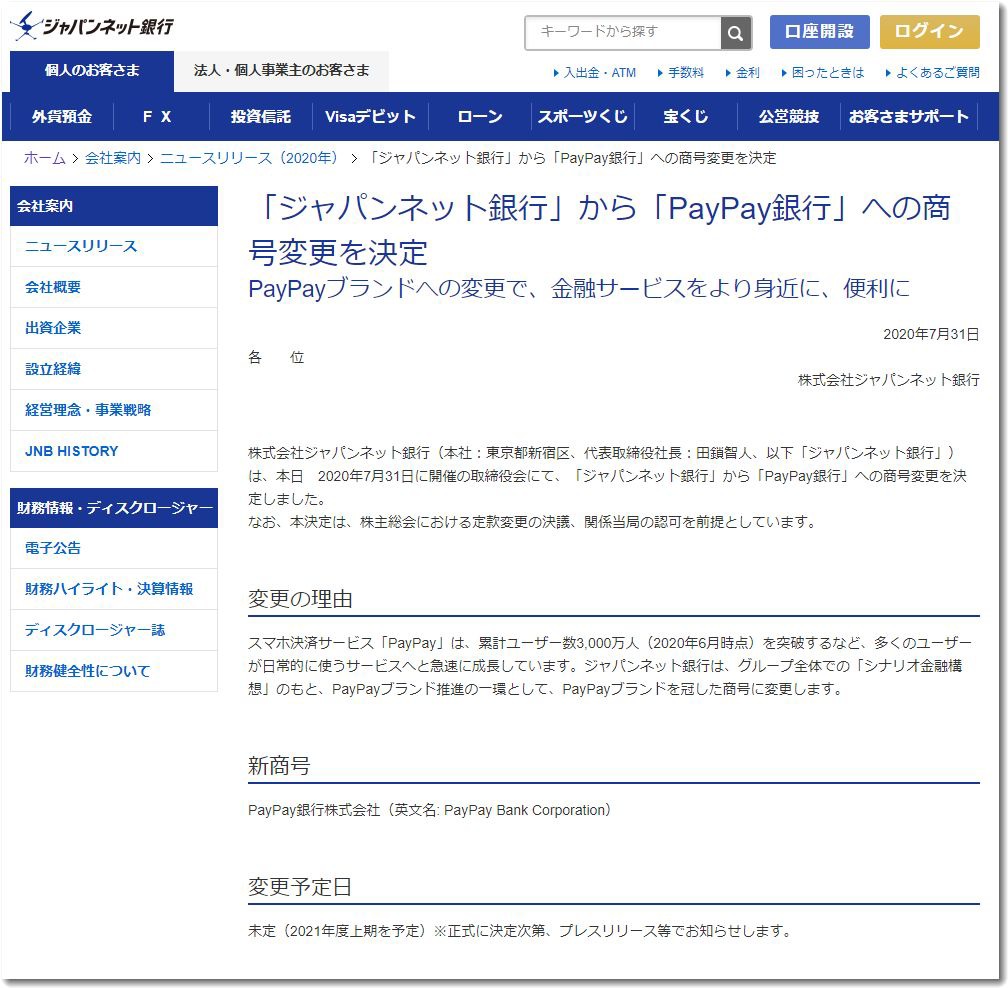
Task: Click the 新商号 section heading
Action: click(x=279, y=766)
